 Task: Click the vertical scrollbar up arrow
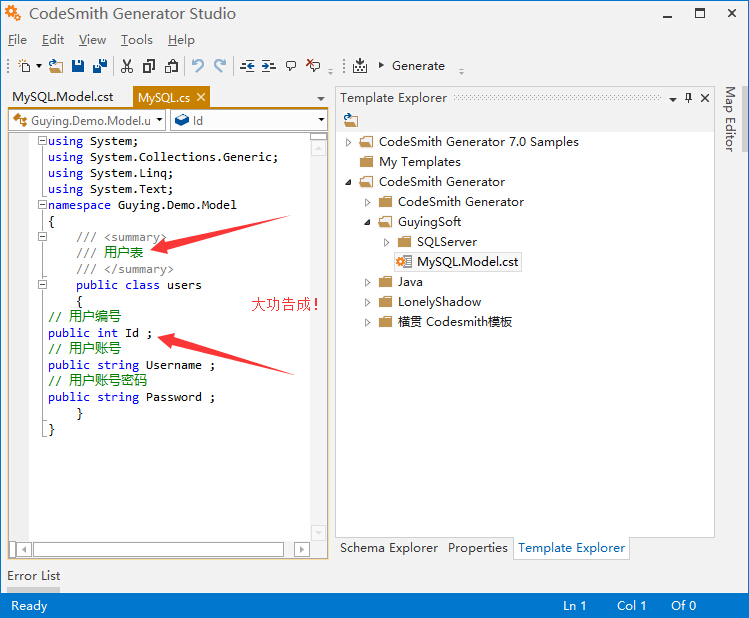point(318,149)
